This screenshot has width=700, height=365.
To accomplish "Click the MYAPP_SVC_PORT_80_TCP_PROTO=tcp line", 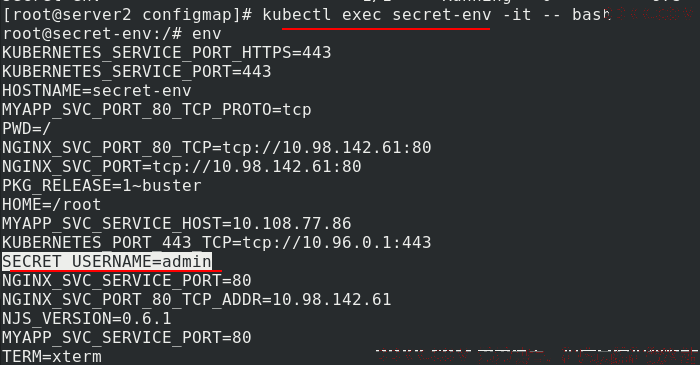I will click(x=157, y=110).
